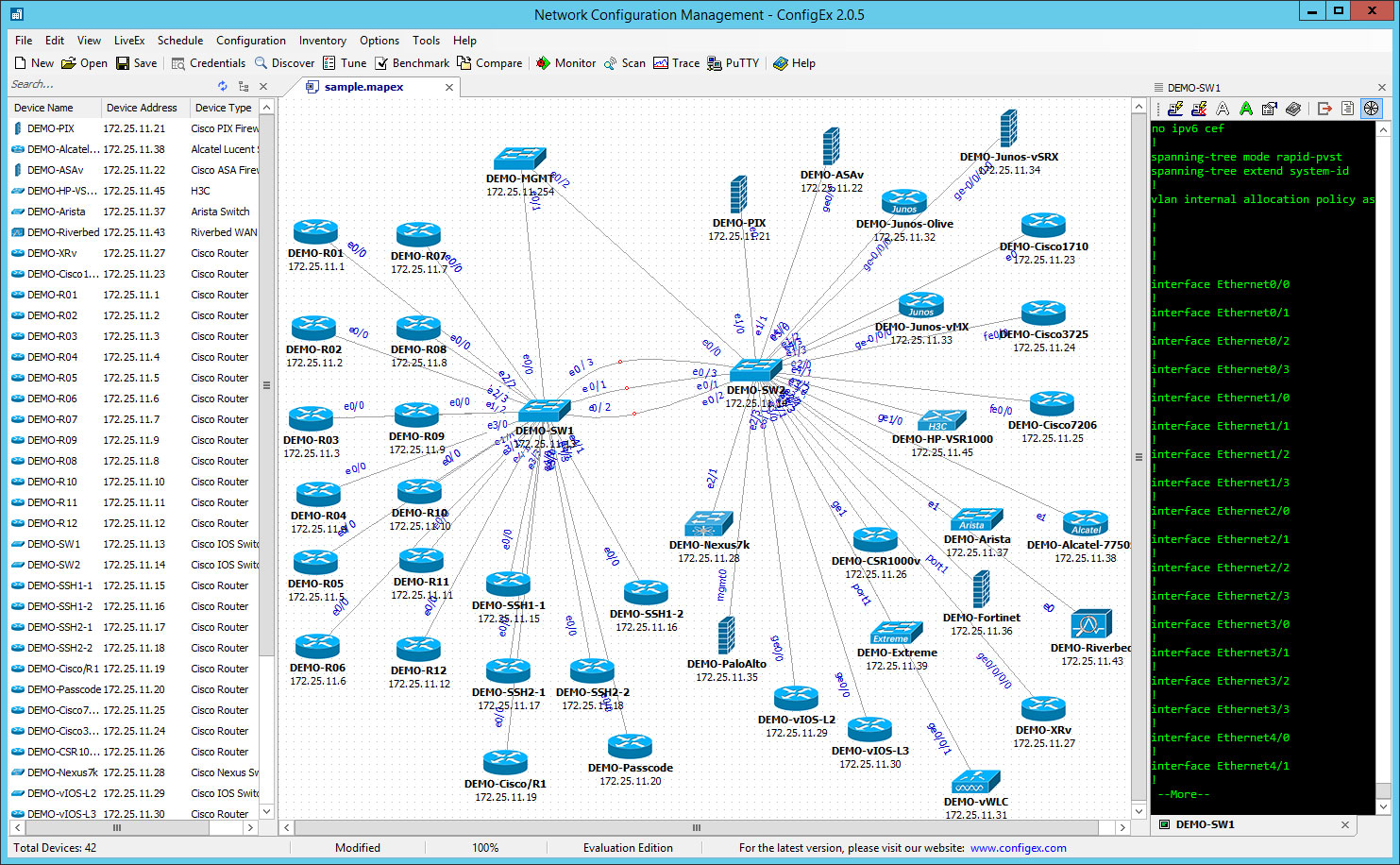Click the DEMO-SW2 switch node on map
Viewport: 1400px width, 865px height.
click(x=755, y=370)
